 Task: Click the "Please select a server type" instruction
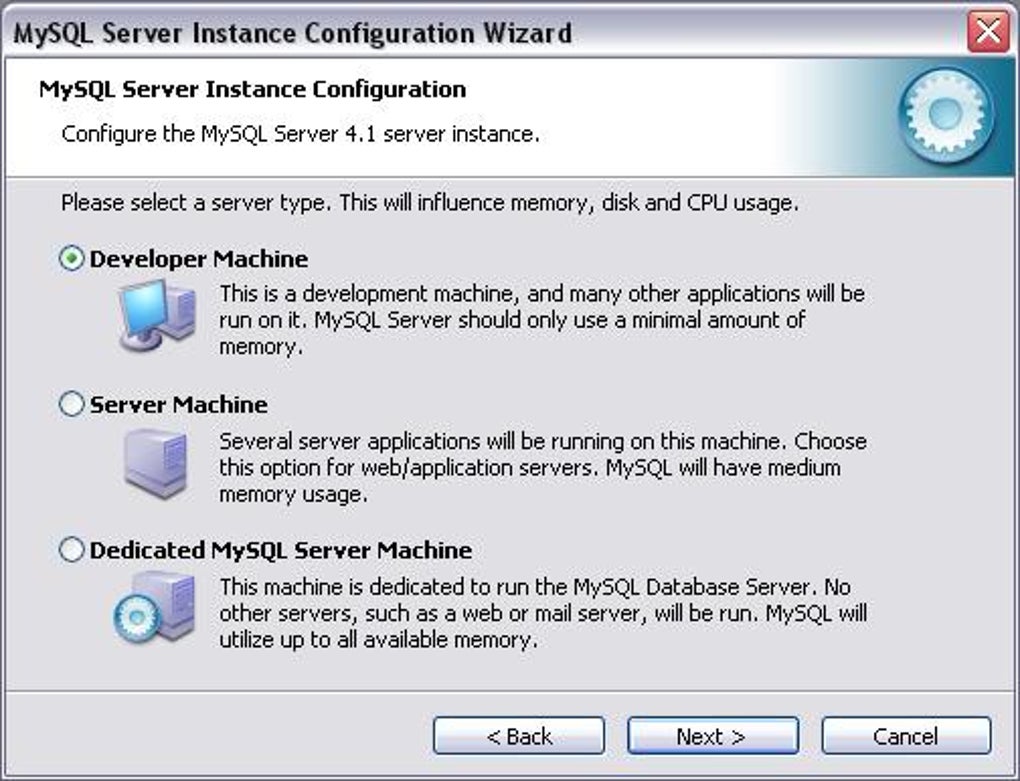coord(429,203)
